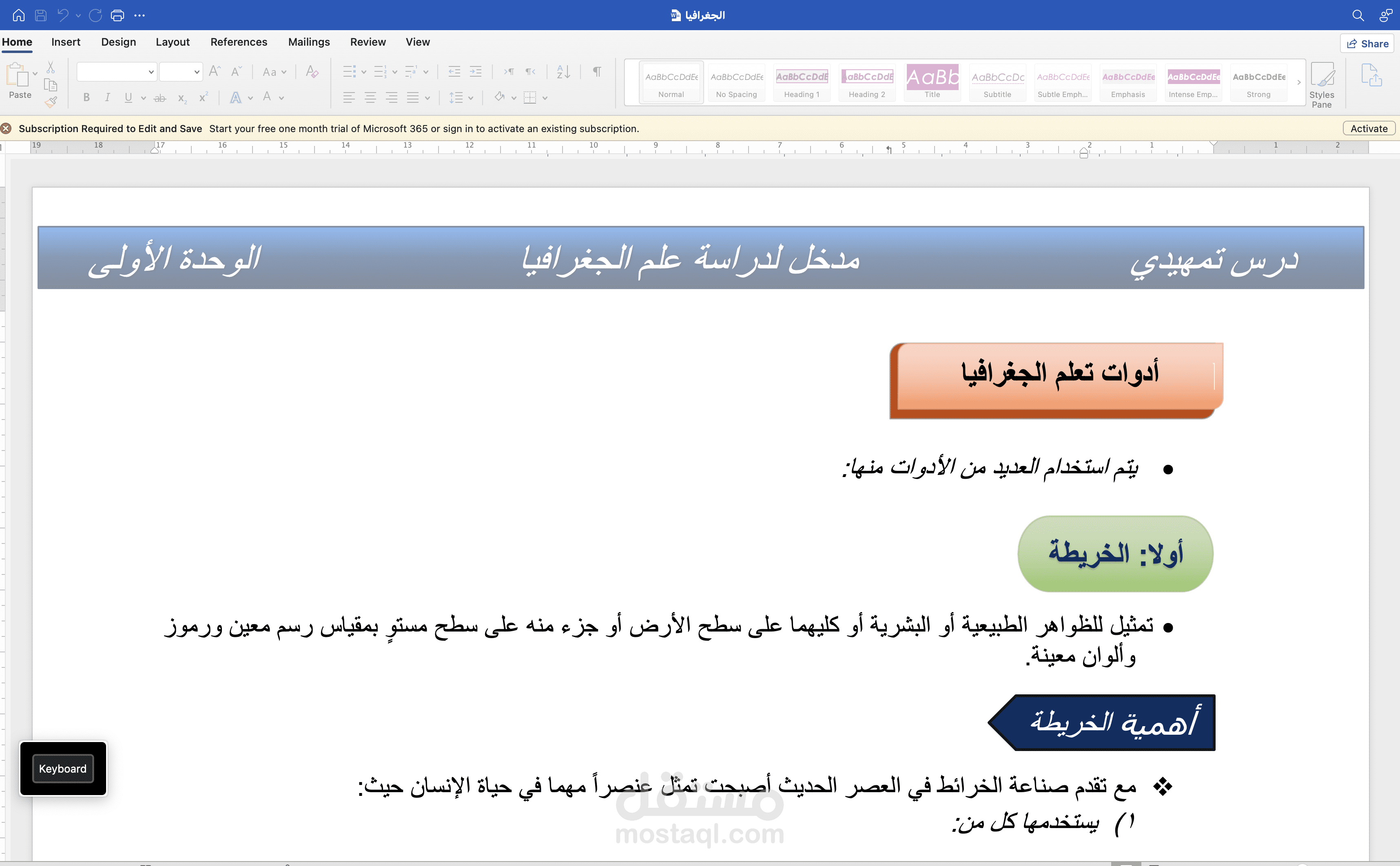Click the Activate subscription button
1400x866 pixels.
pyautogui.click(x=1369, y=128)
